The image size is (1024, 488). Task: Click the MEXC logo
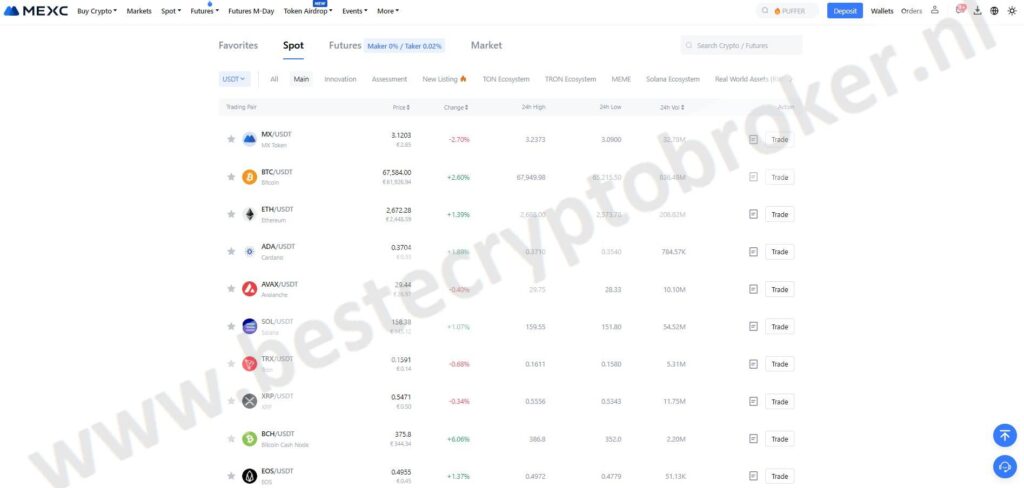coord(36,11)
